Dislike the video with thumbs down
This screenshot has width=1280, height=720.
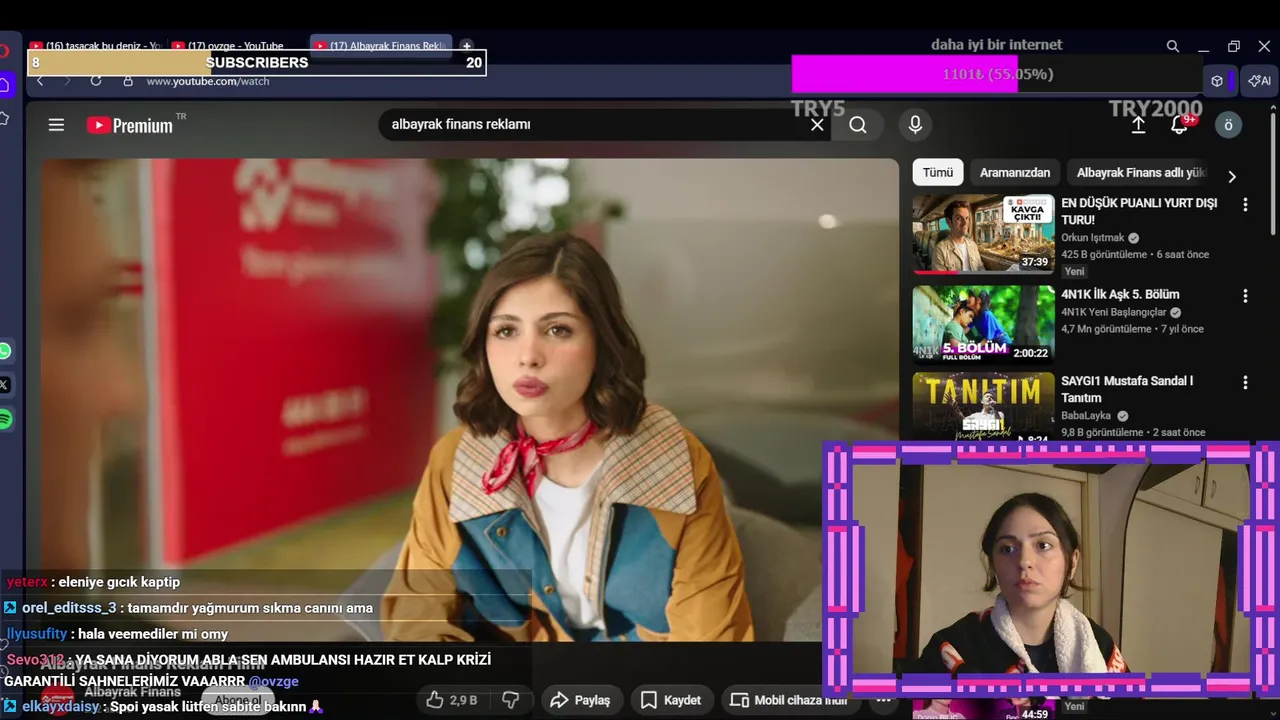pos(510,700)
